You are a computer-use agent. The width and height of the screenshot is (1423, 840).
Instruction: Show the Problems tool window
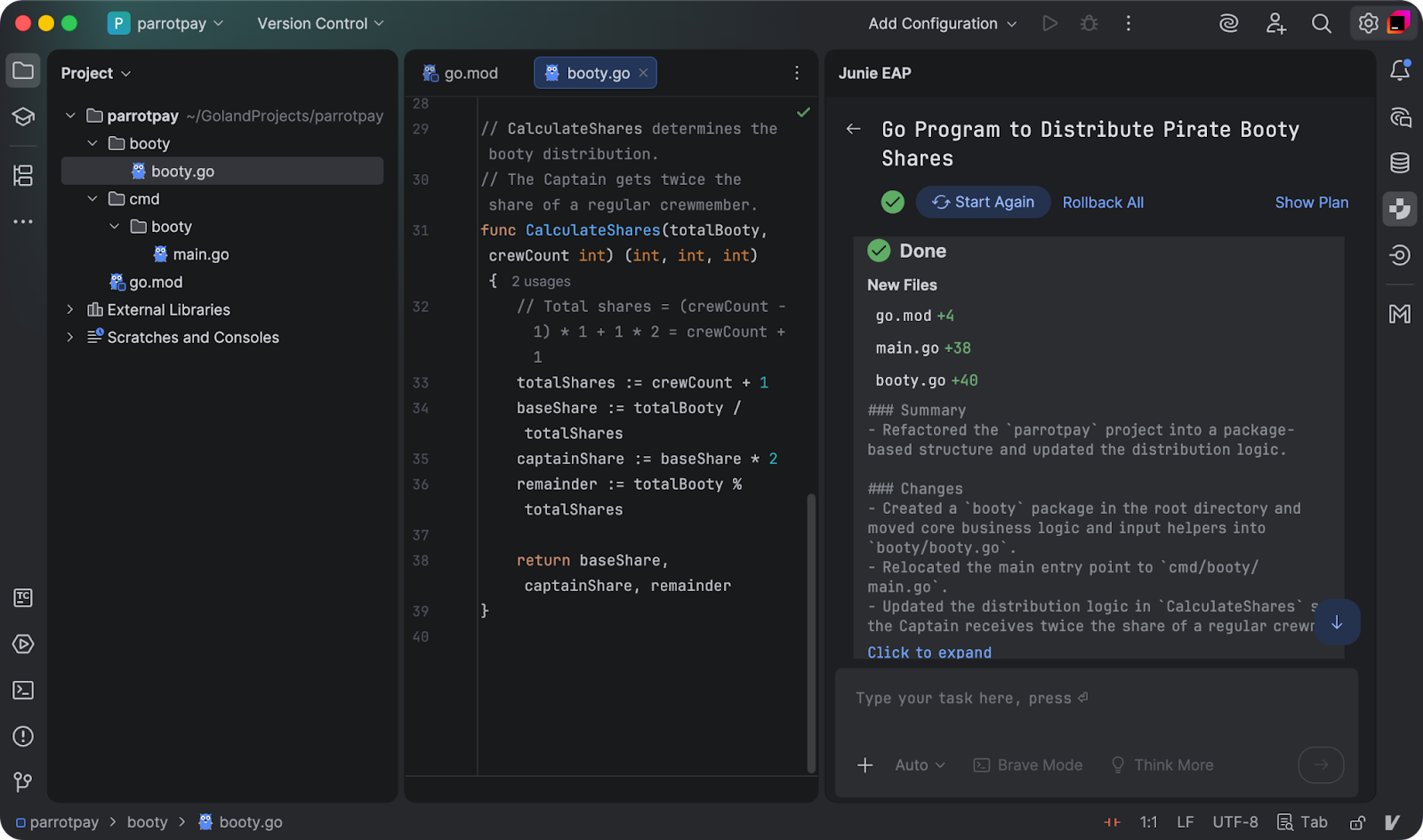pyautogui.click(x=23, y=737)
